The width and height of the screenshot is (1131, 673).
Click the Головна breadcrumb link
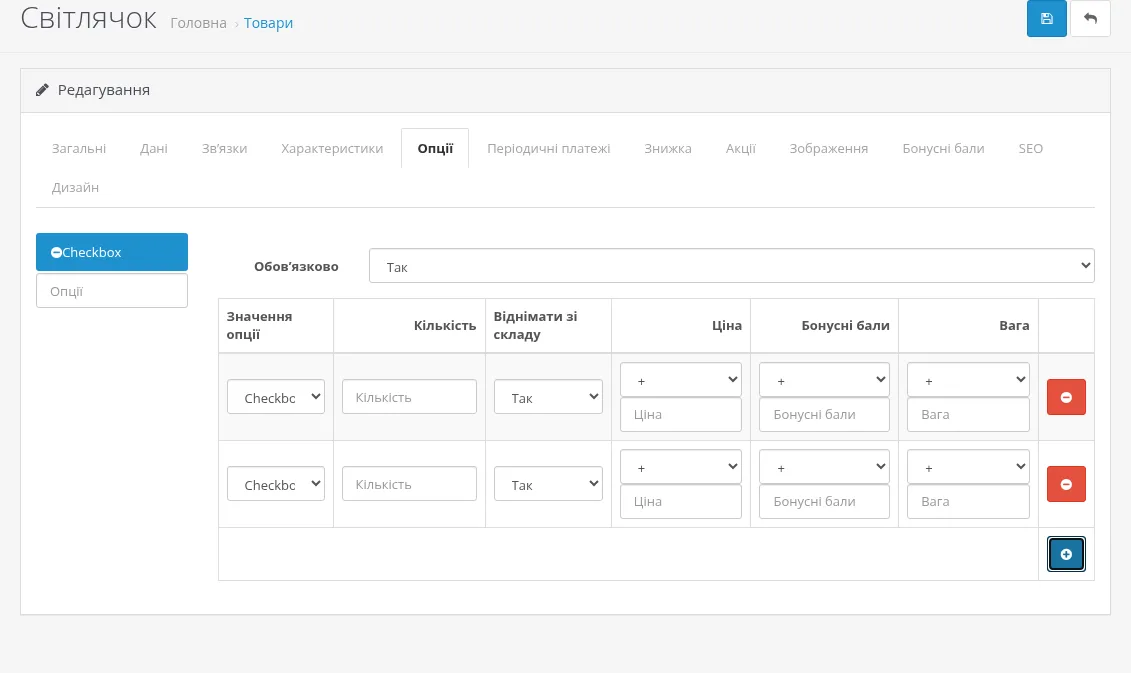198,23
